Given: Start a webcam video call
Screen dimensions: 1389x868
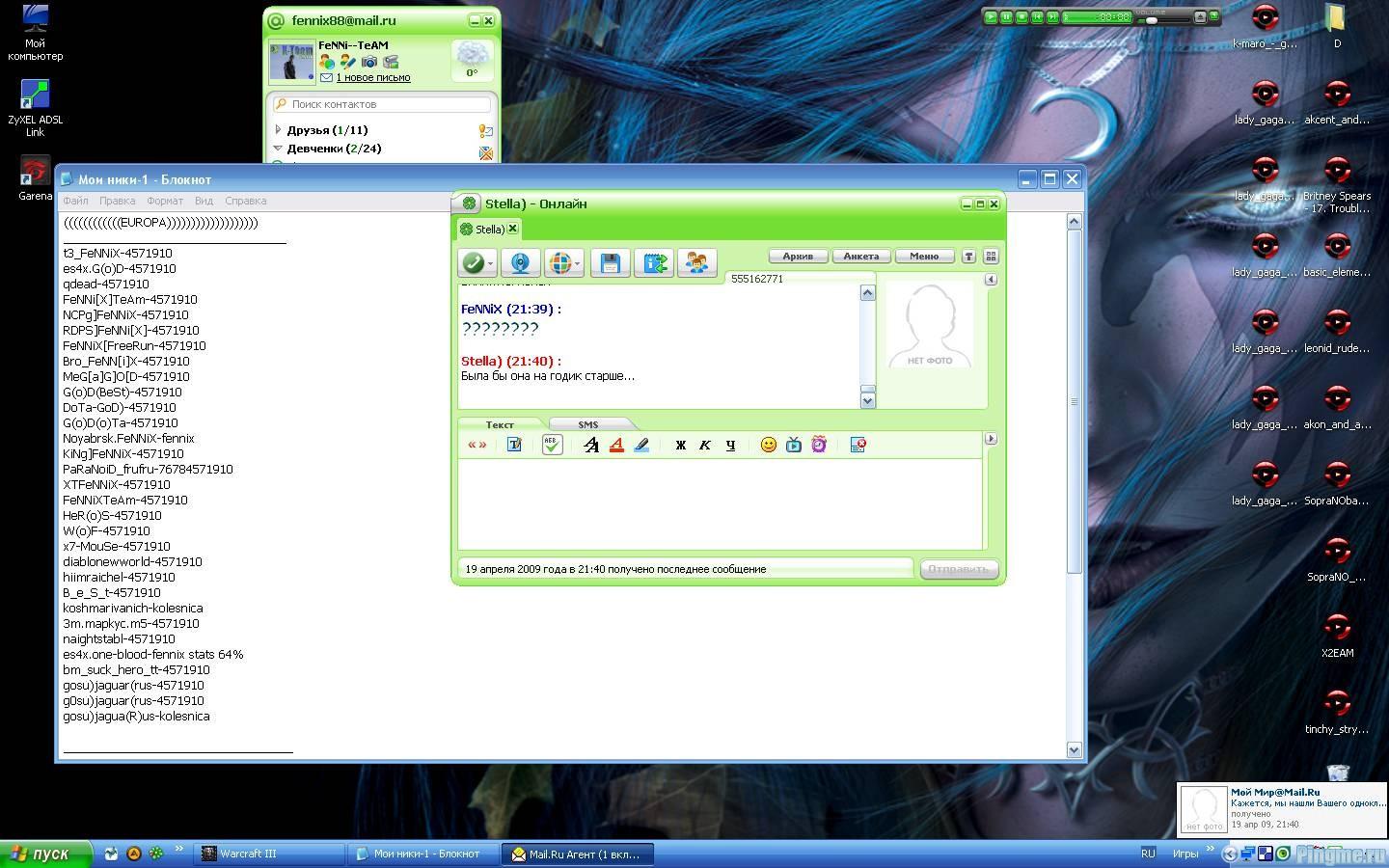Looking at the screenshot, I should [x=520, y=262].
